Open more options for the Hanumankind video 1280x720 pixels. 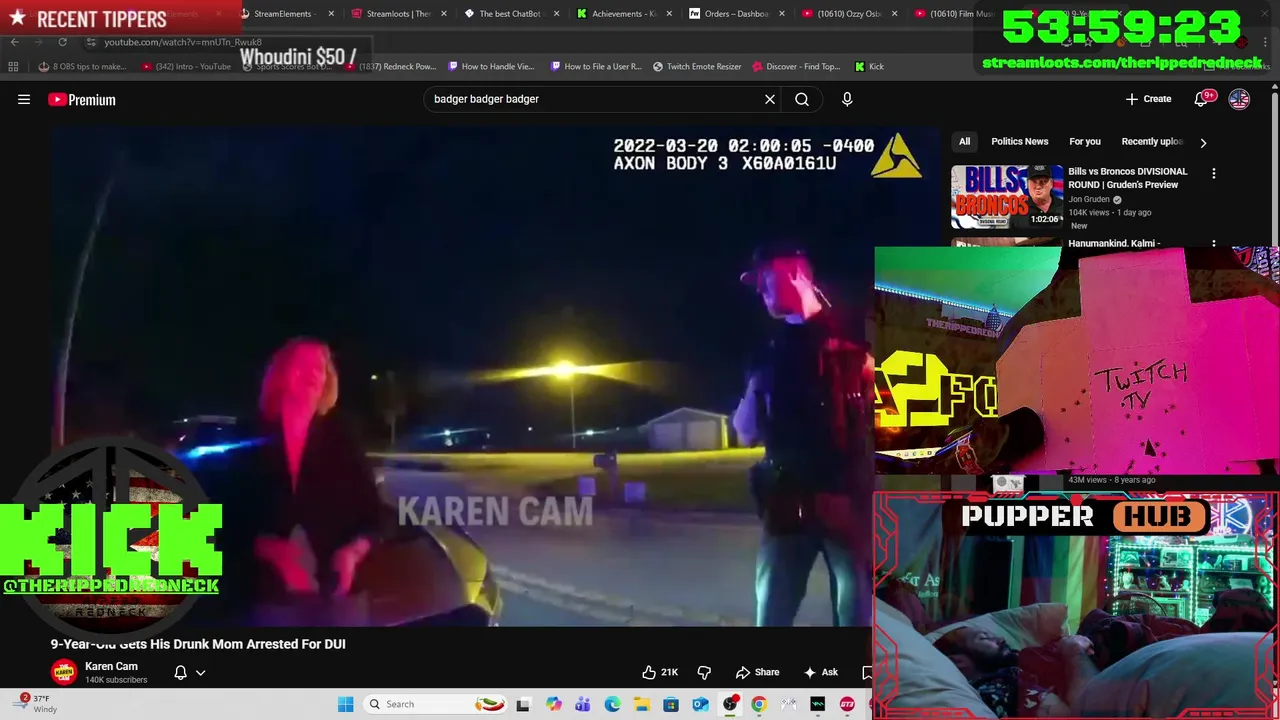[1214, 243]
